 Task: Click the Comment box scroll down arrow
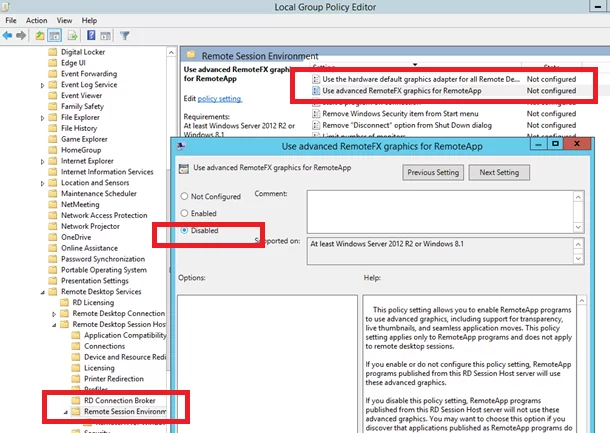578,227
